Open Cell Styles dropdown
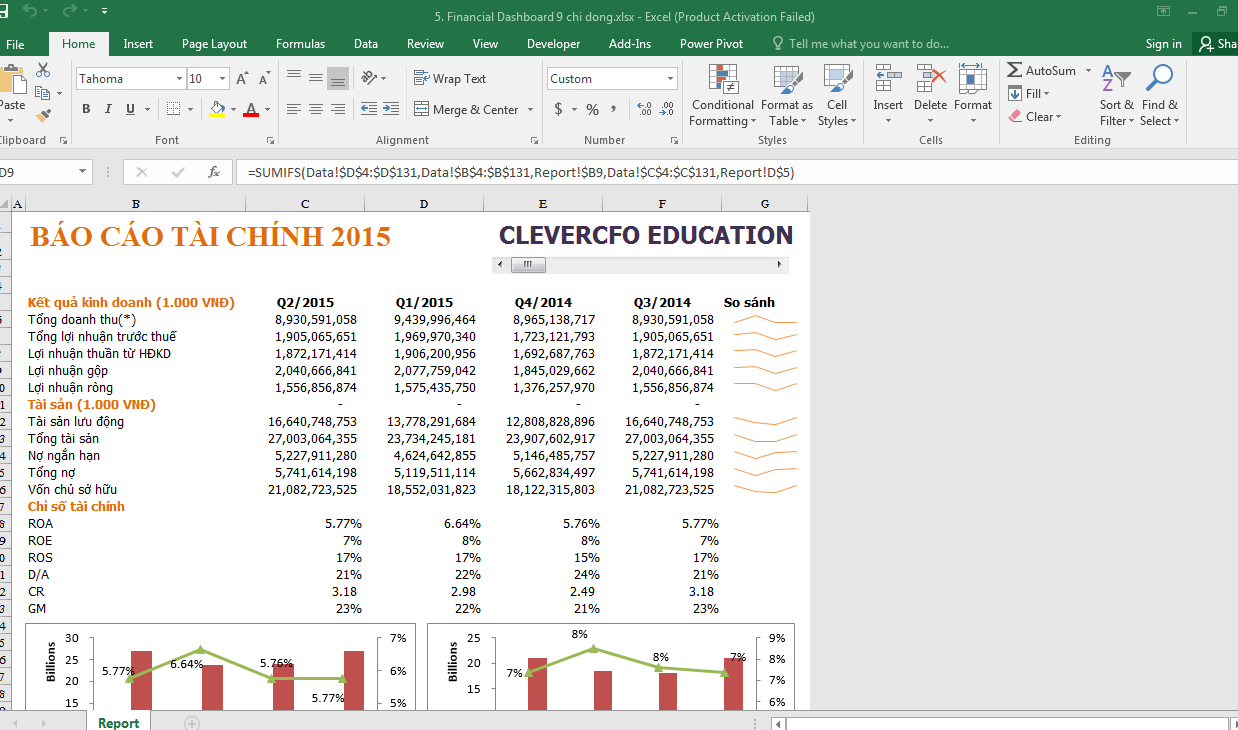 coord(837,95)
